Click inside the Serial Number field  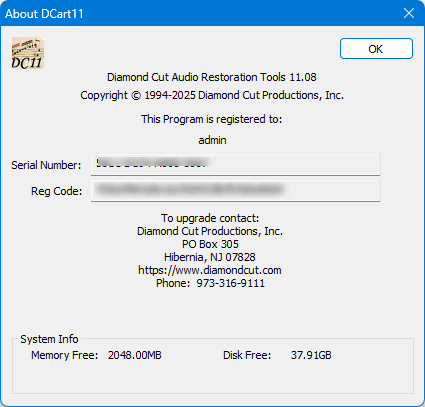[x=235, y=164]
